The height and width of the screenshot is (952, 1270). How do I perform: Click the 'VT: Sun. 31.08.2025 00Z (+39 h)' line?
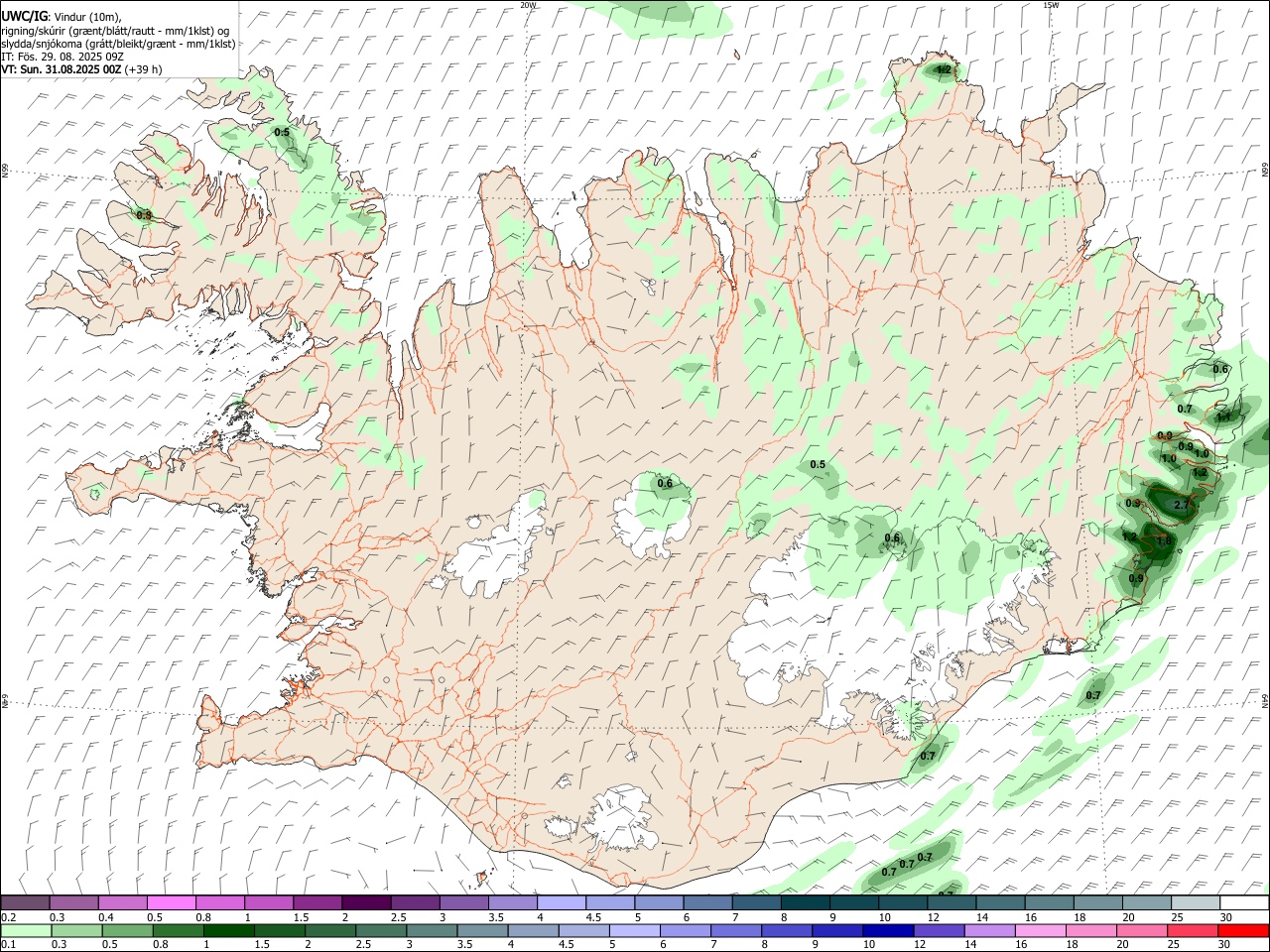pos(81,69)
